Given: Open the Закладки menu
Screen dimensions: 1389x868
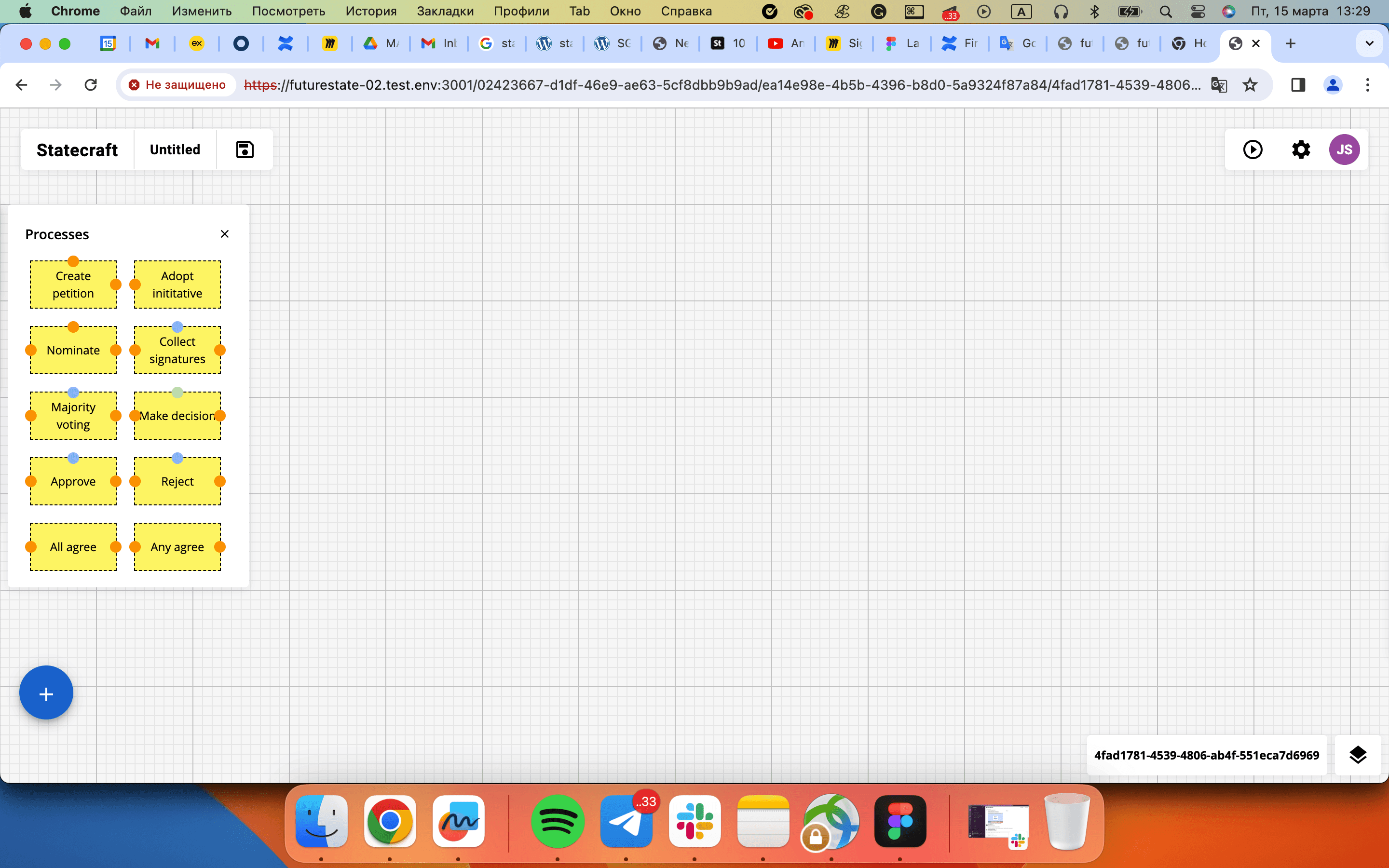Looking at the screenshot, I should click(x=445, y=11).
